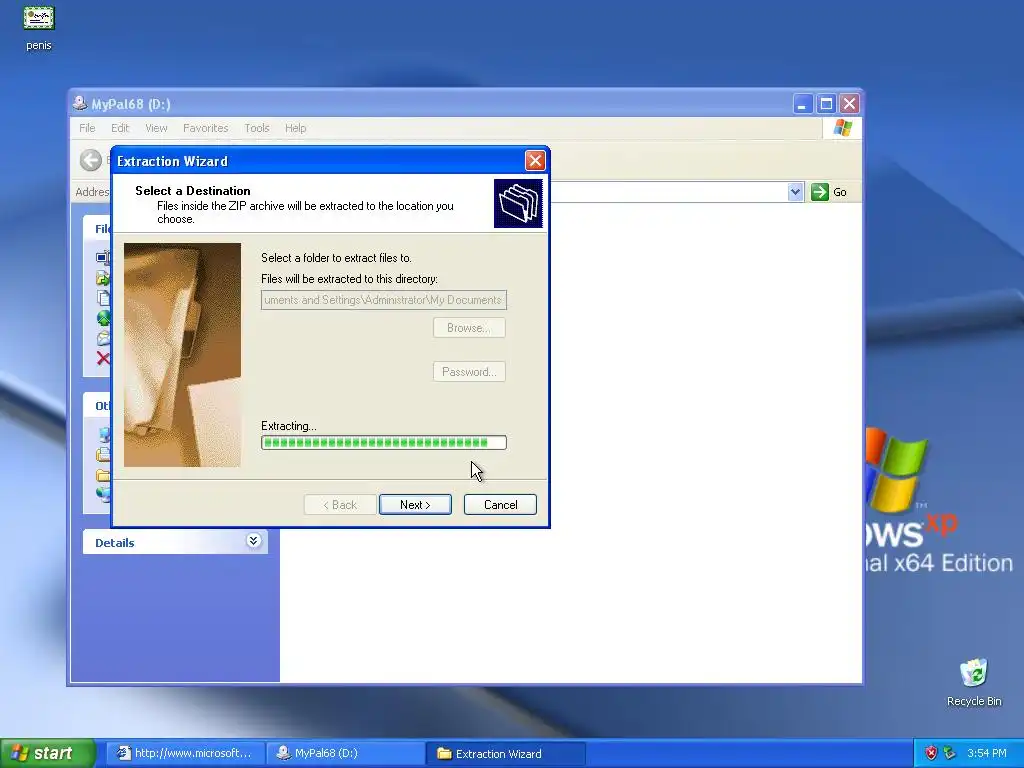Screen dimensions: 1024x768
Task: Click the MyPal68 (D:) title bar drive icon
Action: click(80, 103)
